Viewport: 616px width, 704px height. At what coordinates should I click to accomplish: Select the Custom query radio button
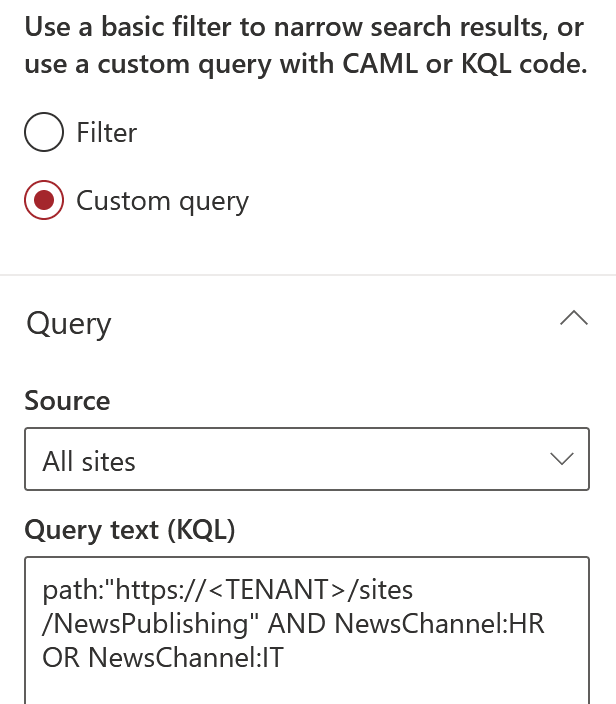coord(44,200)
